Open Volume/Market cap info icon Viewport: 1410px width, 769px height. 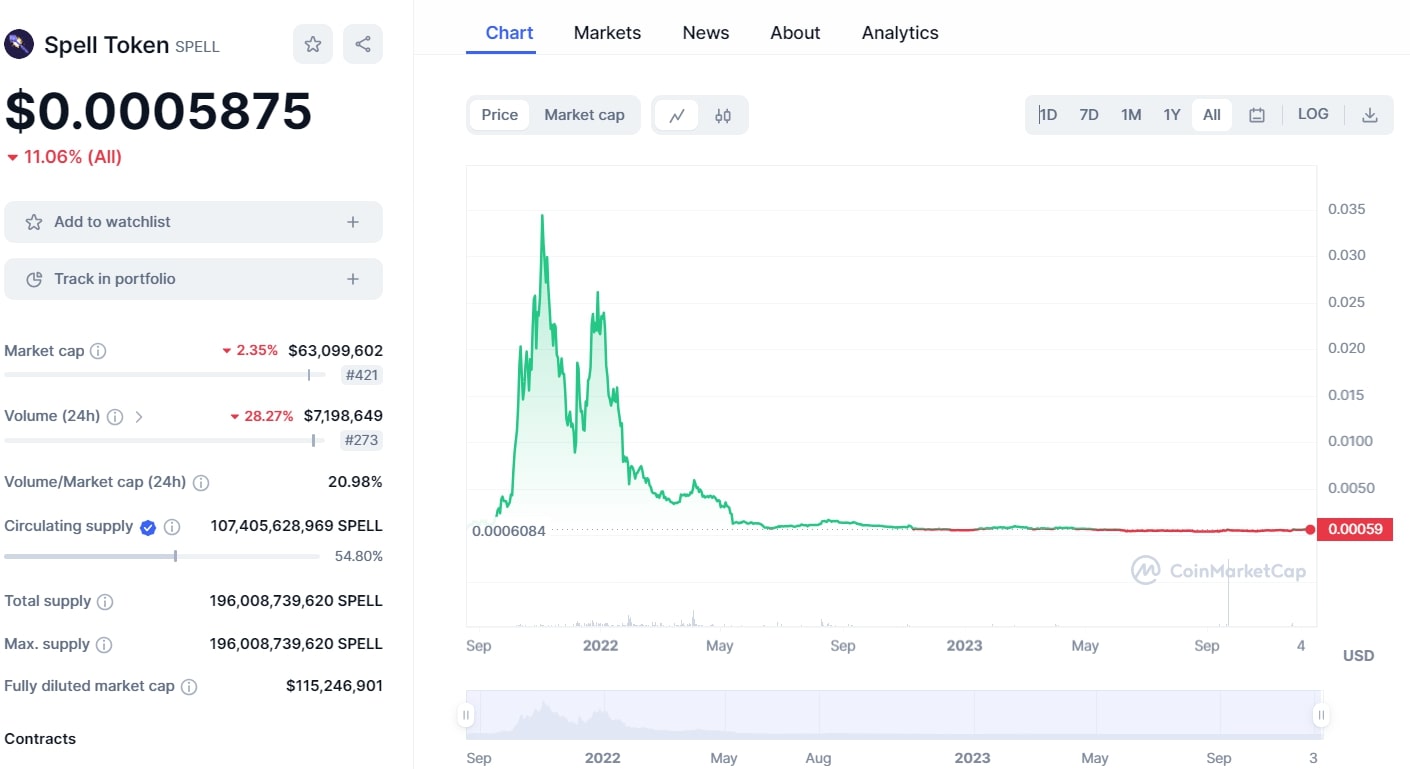(201, 483)
